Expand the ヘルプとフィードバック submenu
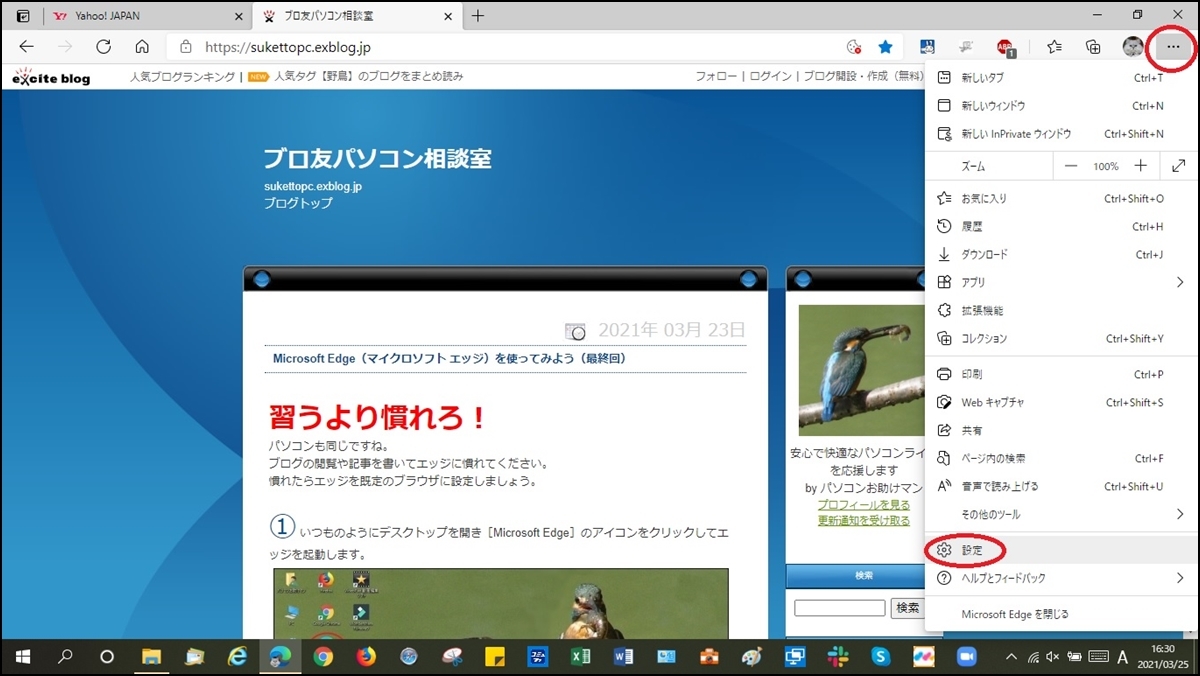Screen dimensions: 1200x676 (x=1061, y=578)
